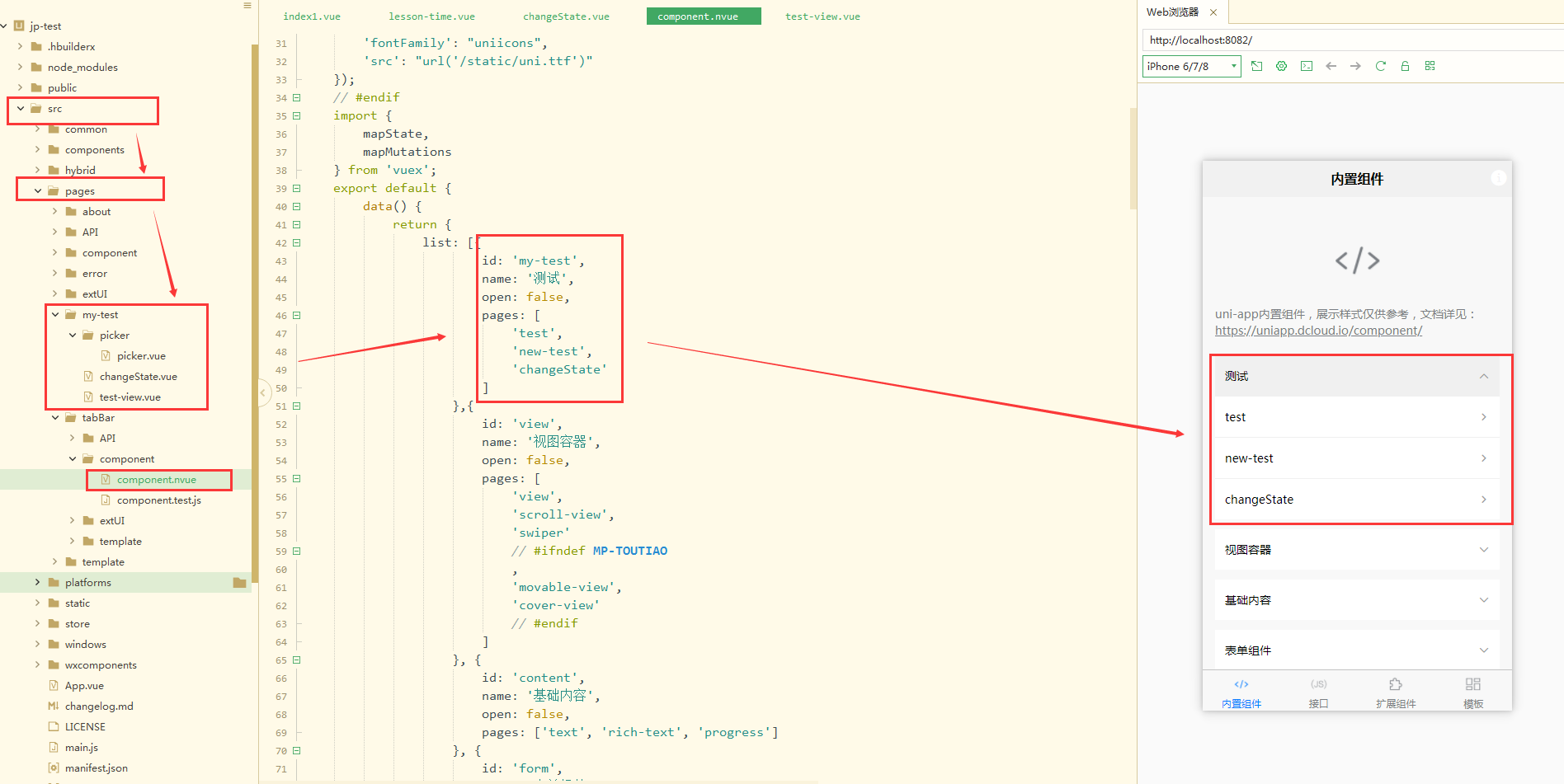1564x784 pixels.
Task: Open test-view.vue in project tree
Action: [x=130, y=397]
